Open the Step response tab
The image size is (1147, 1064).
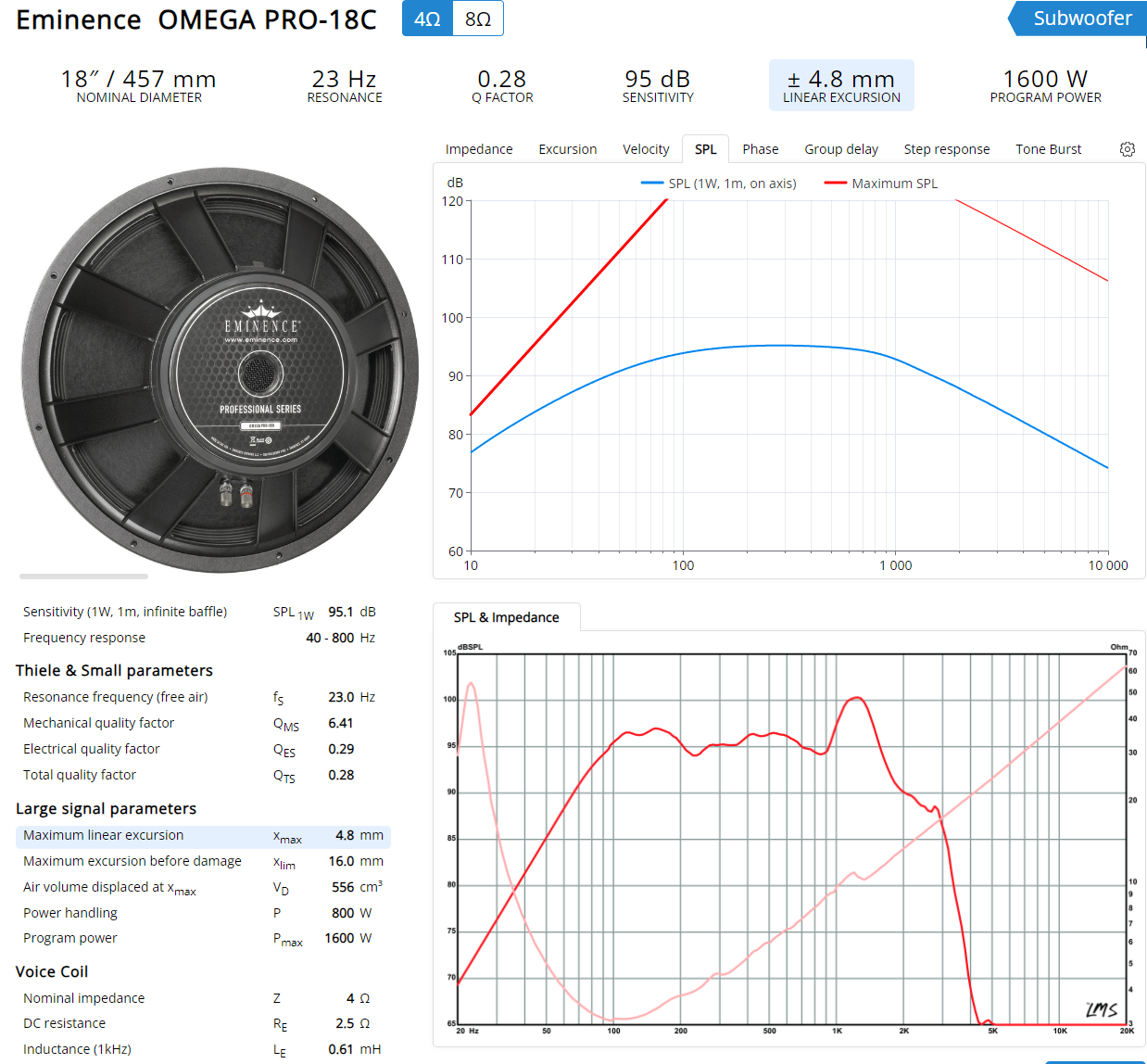947,149
